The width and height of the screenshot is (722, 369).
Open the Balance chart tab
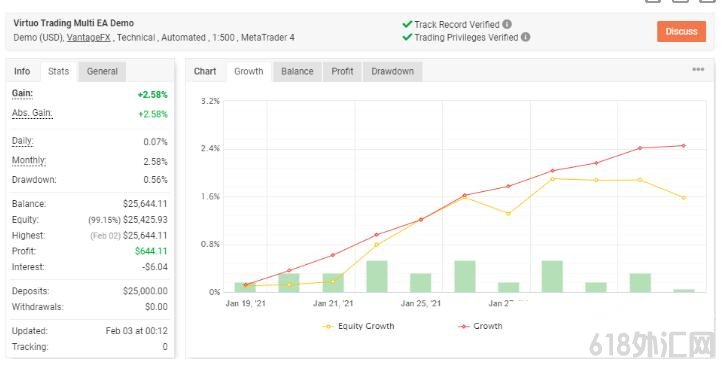pos(297,71)
